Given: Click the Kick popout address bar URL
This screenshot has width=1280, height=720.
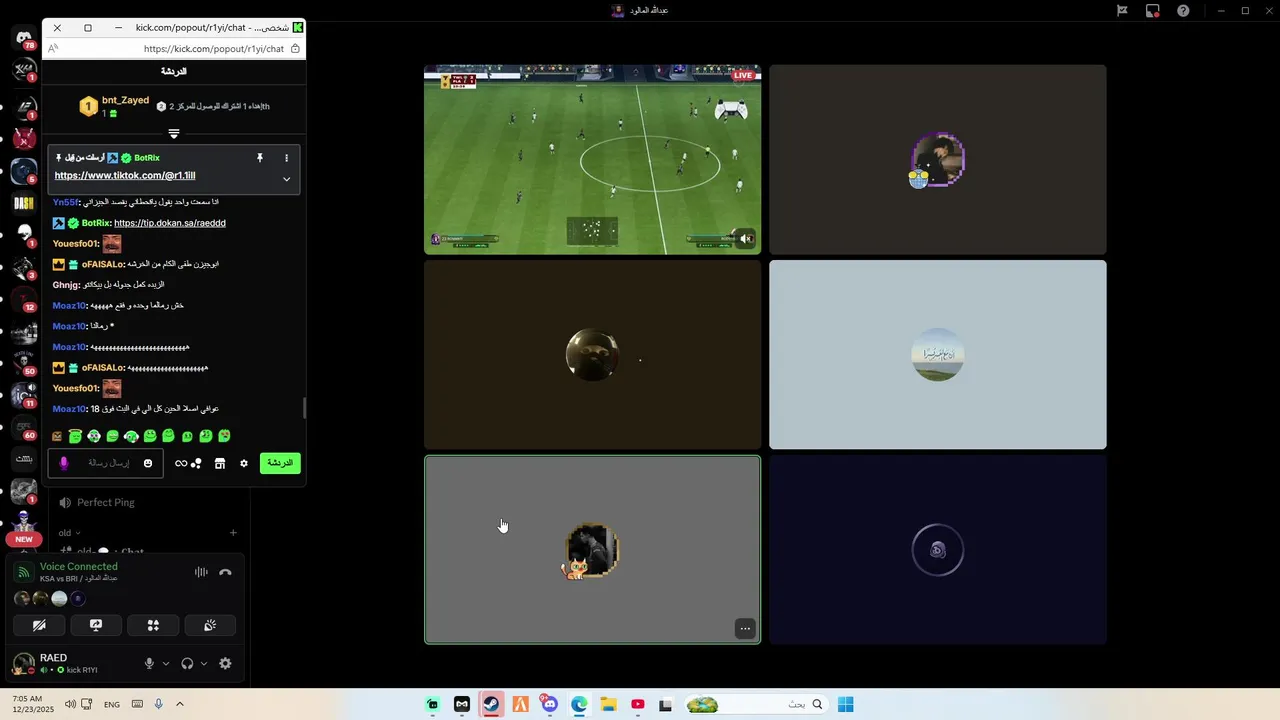Looking at the screenshot, I should click(x=214, y=48).
